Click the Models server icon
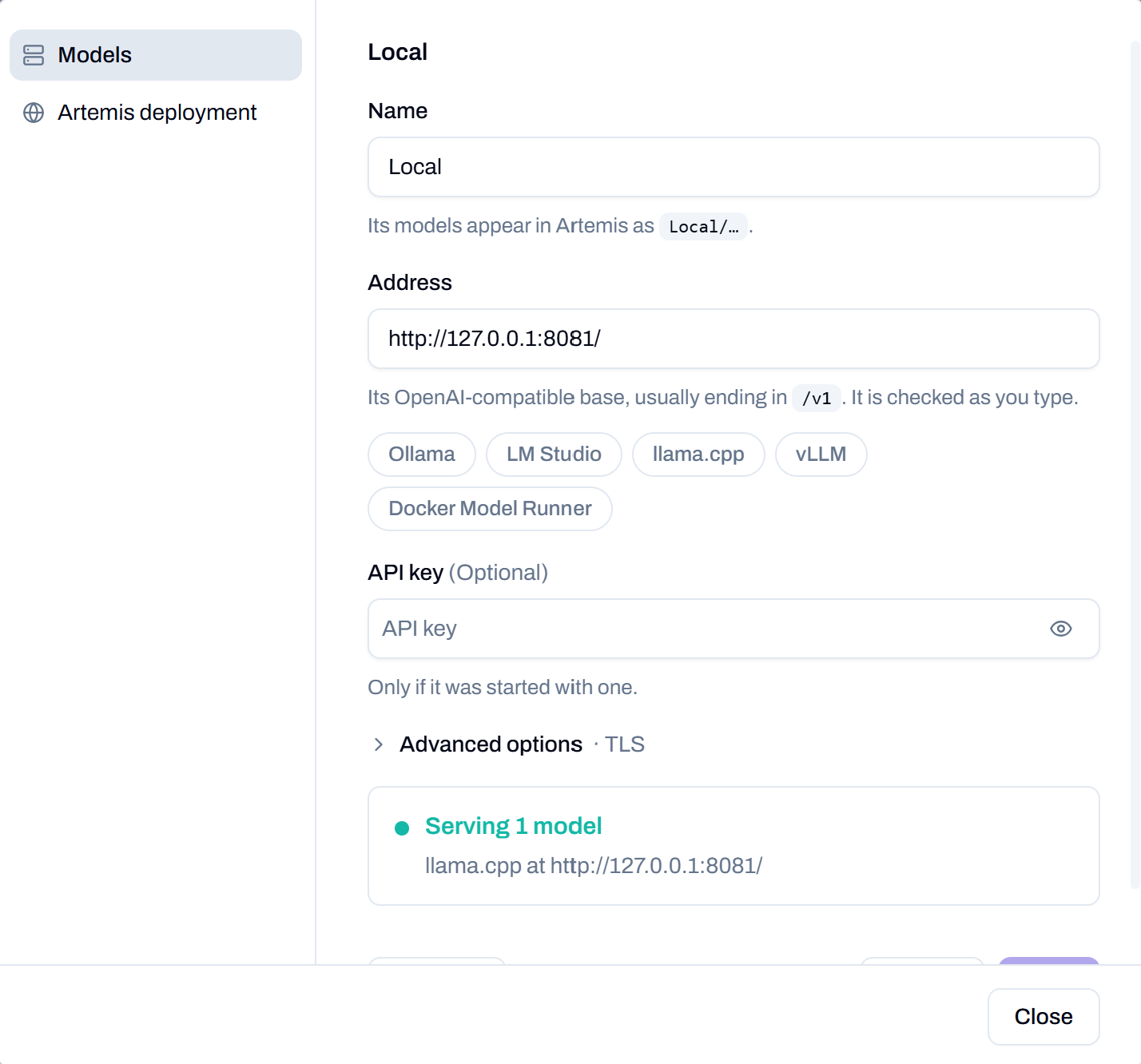Image resolution: width=1141 pixels, height=1064 pixels. [x=34, y=55]
